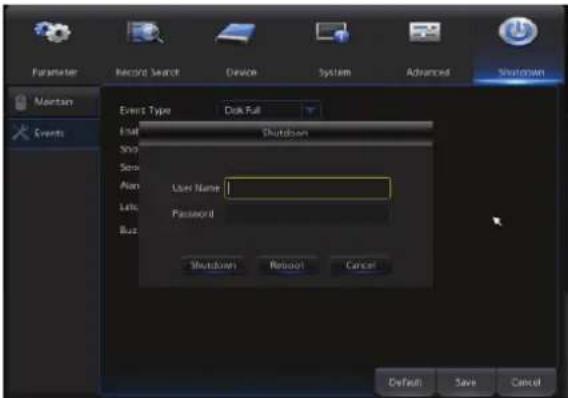Viewport: 568px width, 398px height.
Task: Click the Event Type label text
Action: 145,110
